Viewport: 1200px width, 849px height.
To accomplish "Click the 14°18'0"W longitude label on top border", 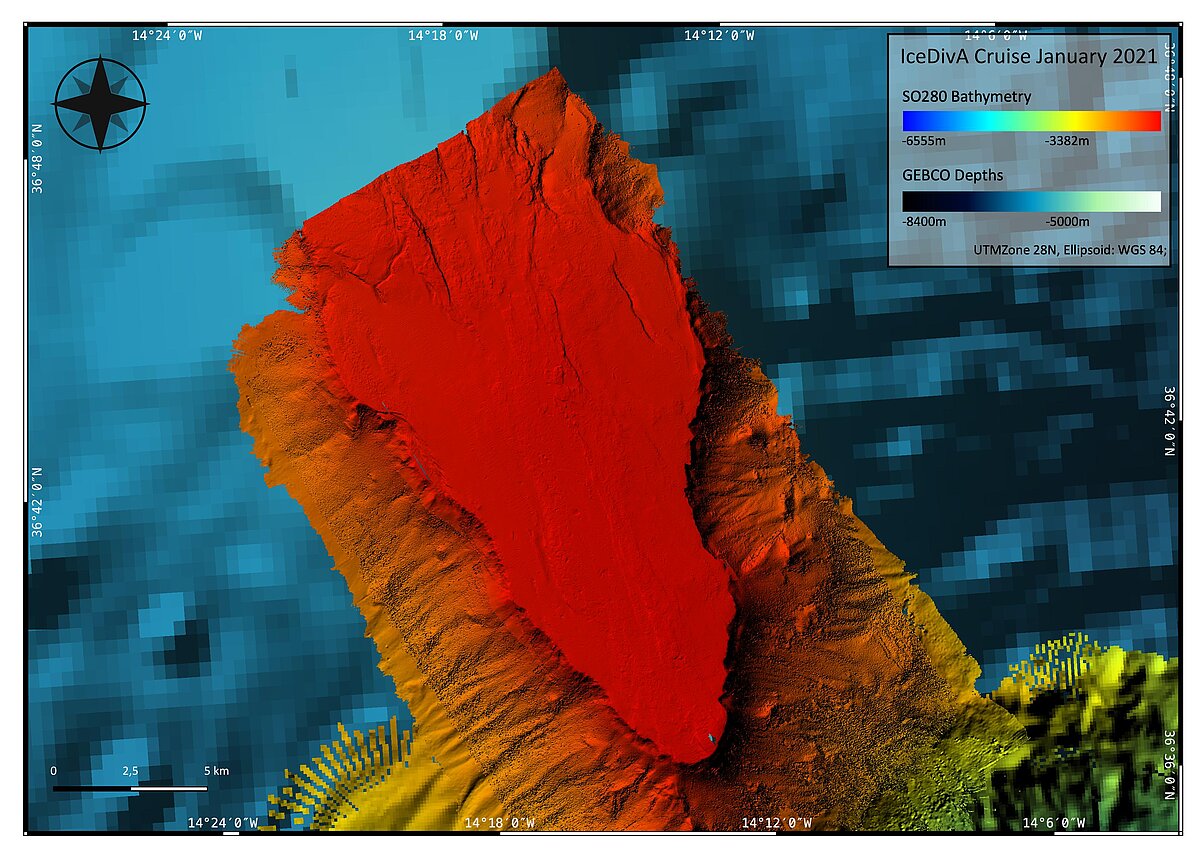I will 443,35.
